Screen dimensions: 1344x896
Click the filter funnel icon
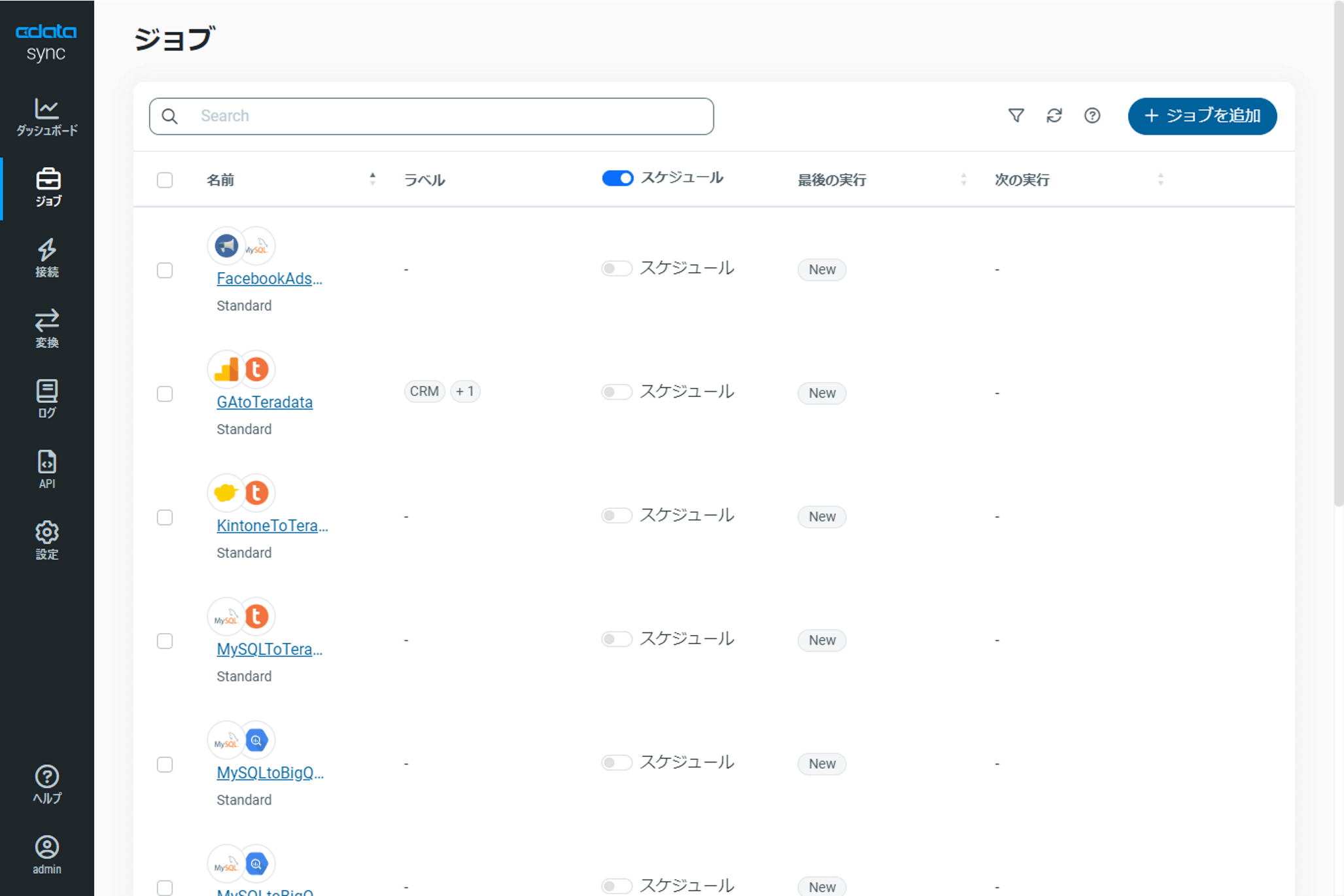pos(1016,116)
